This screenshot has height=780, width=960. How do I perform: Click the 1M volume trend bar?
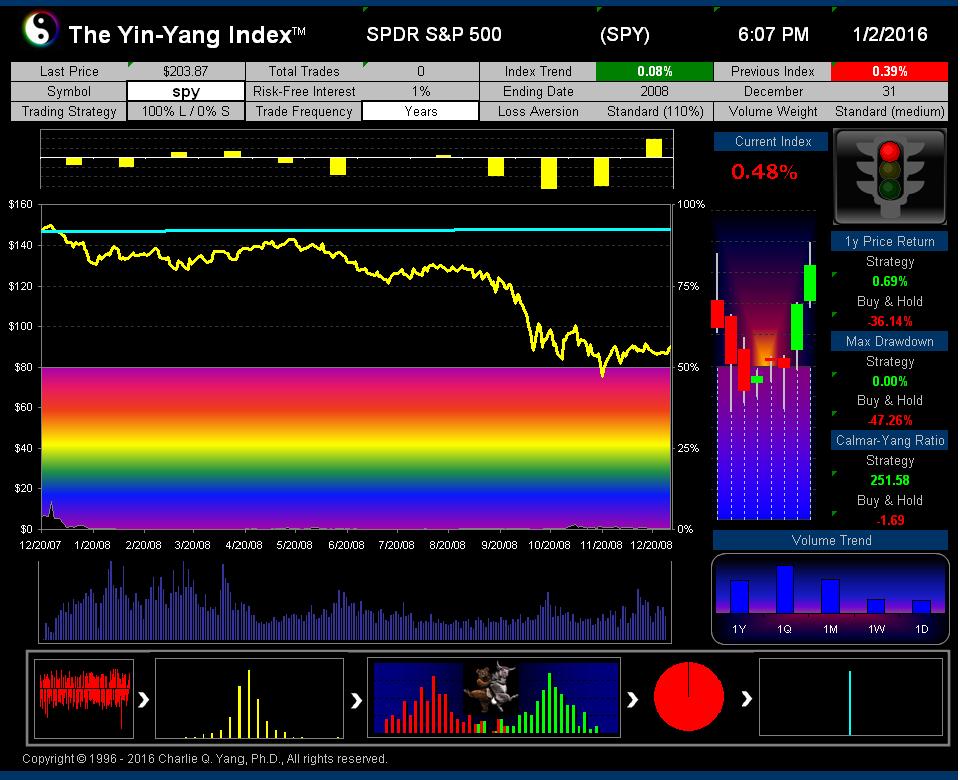click(830, 596)
